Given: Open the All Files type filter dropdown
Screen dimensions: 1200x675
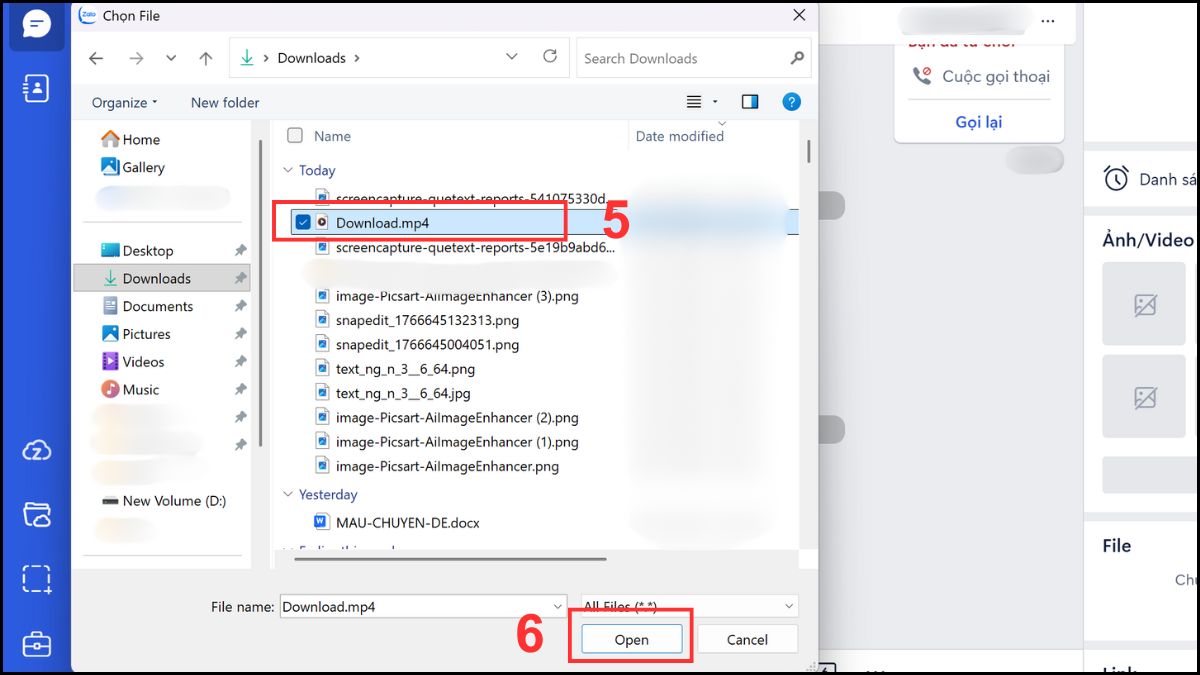Looking at the screenshot, I should 690,606.
